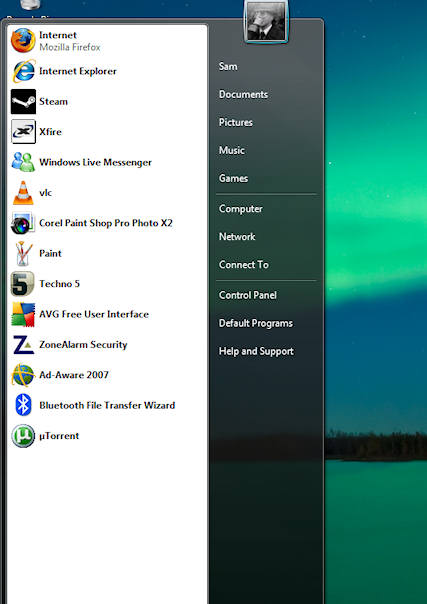
Task: Select Connect To
Action: tap(244, 265)
